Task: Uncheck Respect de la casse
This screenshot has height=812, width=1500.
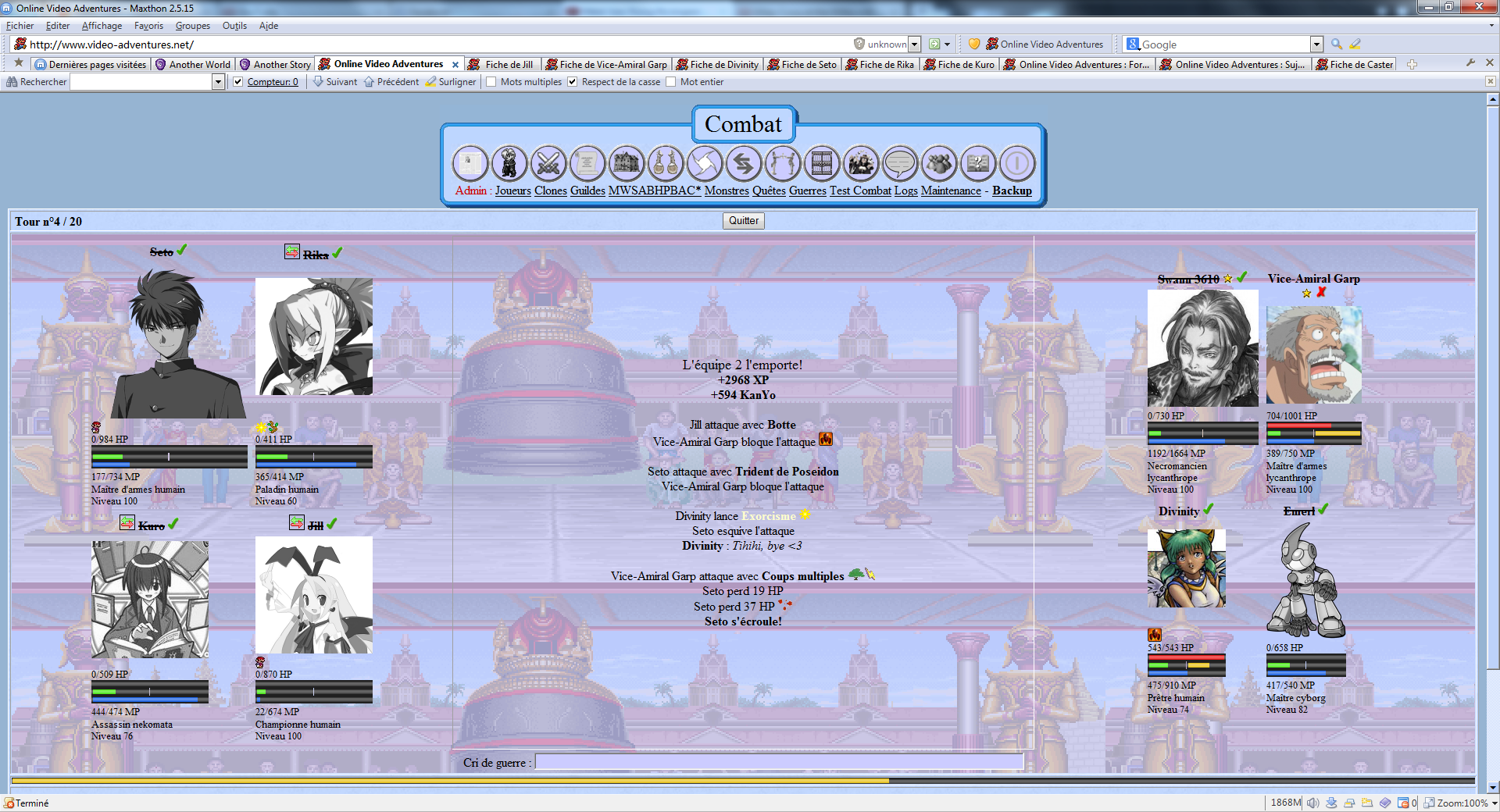Action: point(573,82)
